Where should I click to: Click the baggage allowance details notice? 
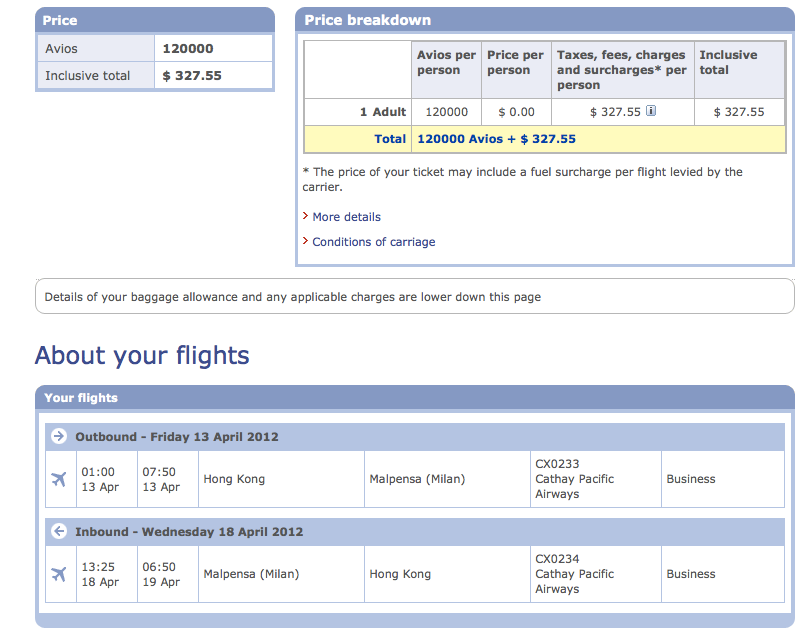415,296
